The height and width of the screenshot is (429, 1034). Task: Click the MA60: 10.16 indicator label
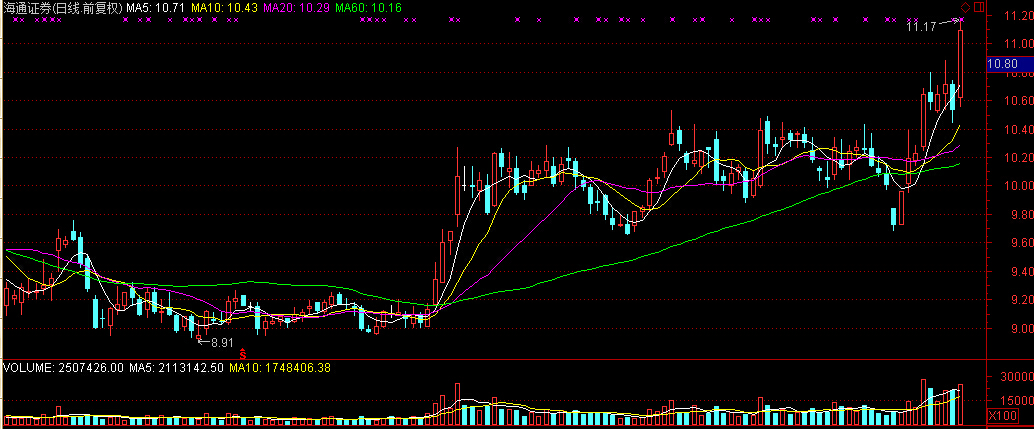[x=368, y=8]
